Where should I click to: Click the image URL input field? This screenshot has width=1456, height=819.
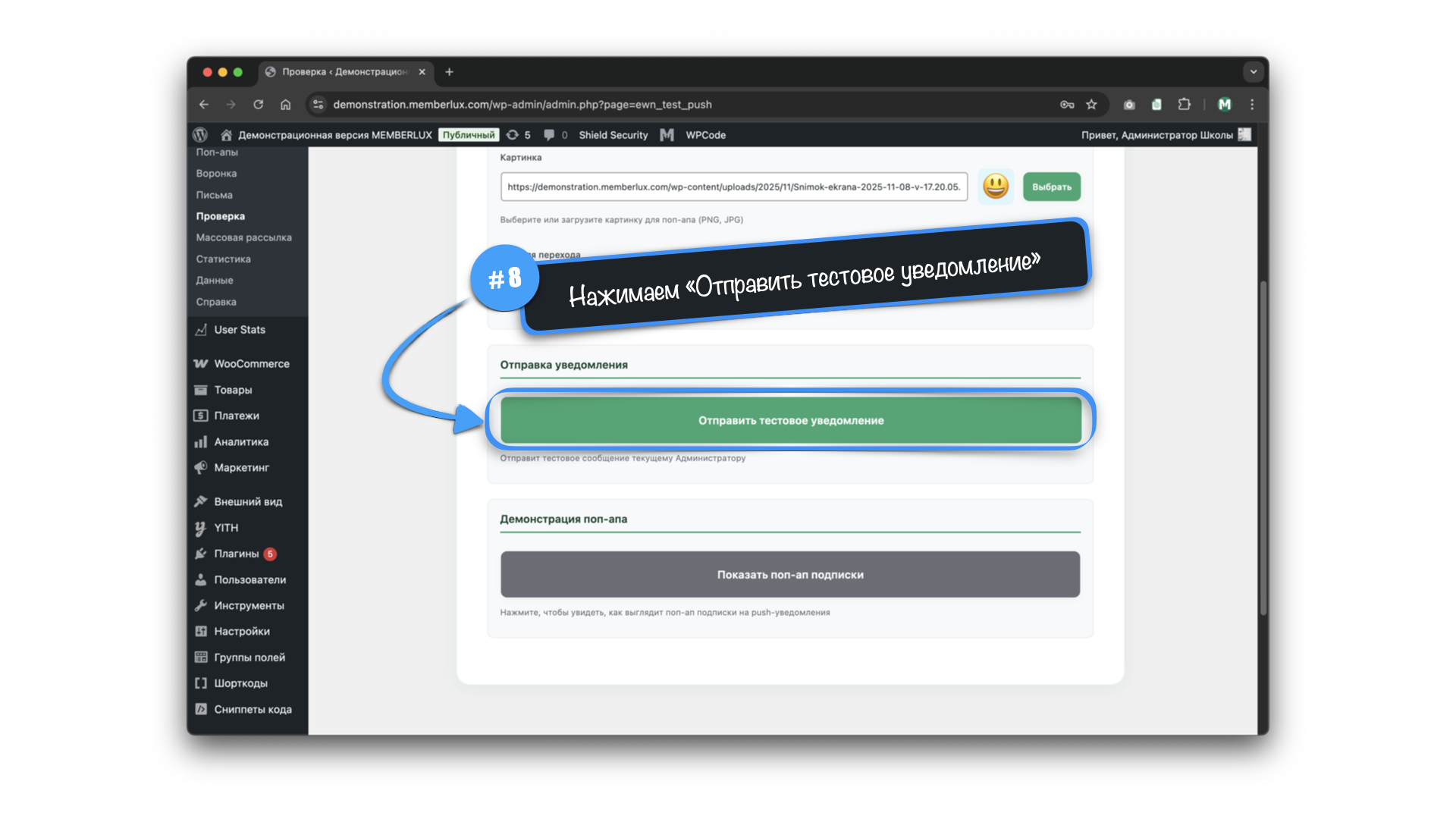coord(733,187)
